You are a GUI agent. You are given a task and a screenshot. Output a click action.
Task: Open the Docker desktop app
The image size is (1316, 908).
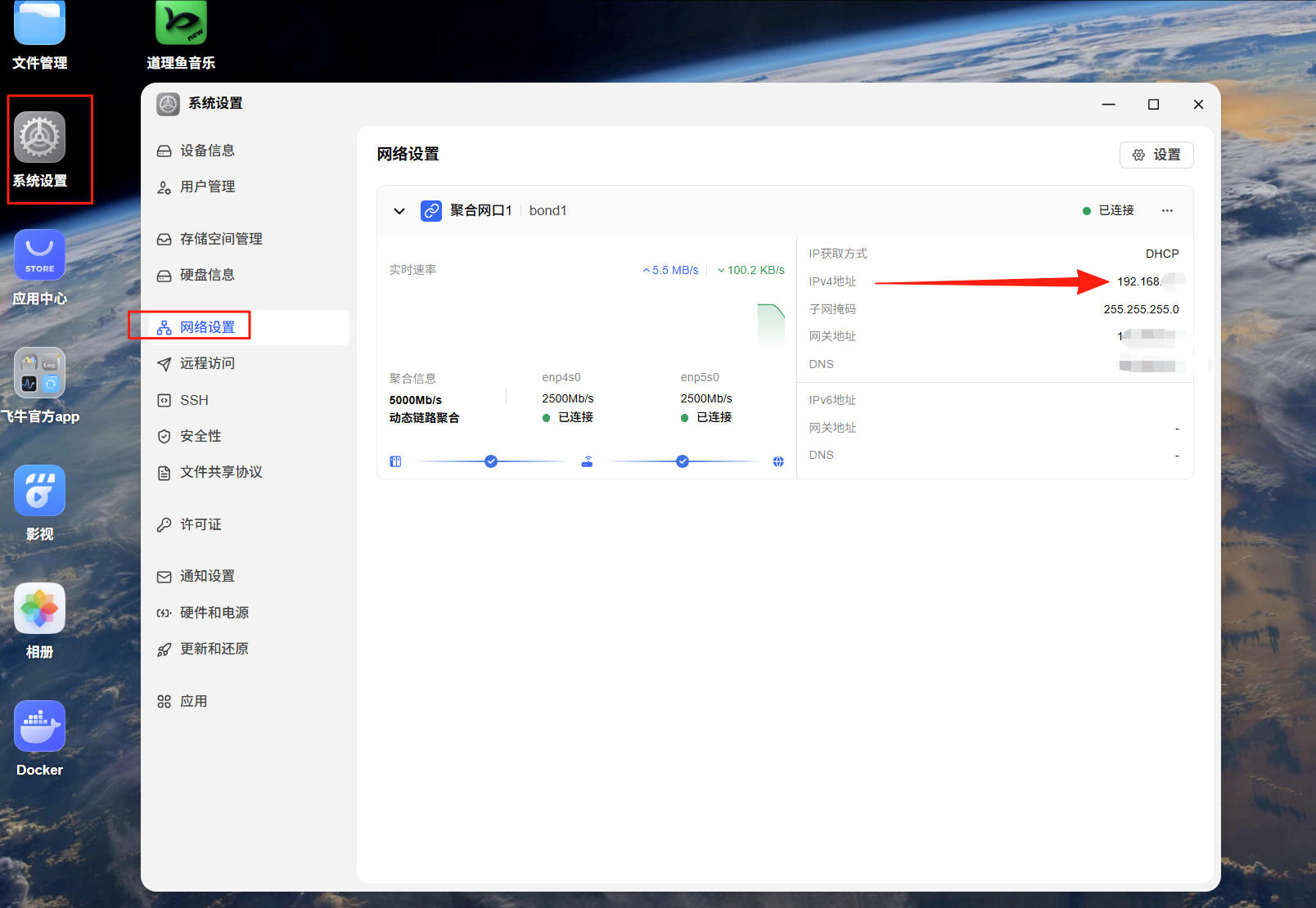[39, 726]
